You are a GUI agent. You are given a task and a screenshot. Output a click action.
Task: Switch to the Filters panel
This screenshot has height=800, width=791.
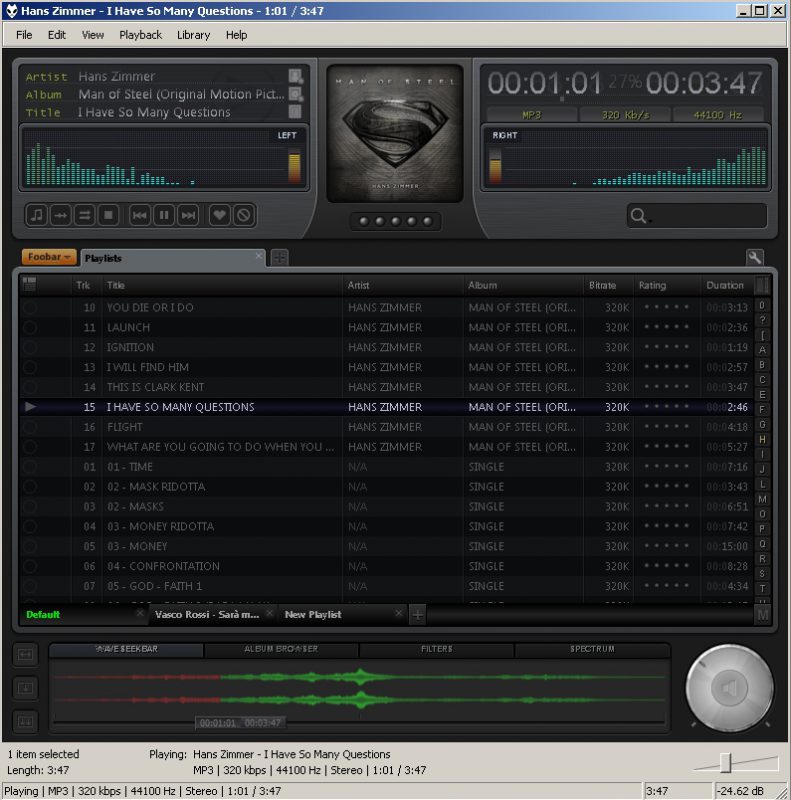pos(437,649)
